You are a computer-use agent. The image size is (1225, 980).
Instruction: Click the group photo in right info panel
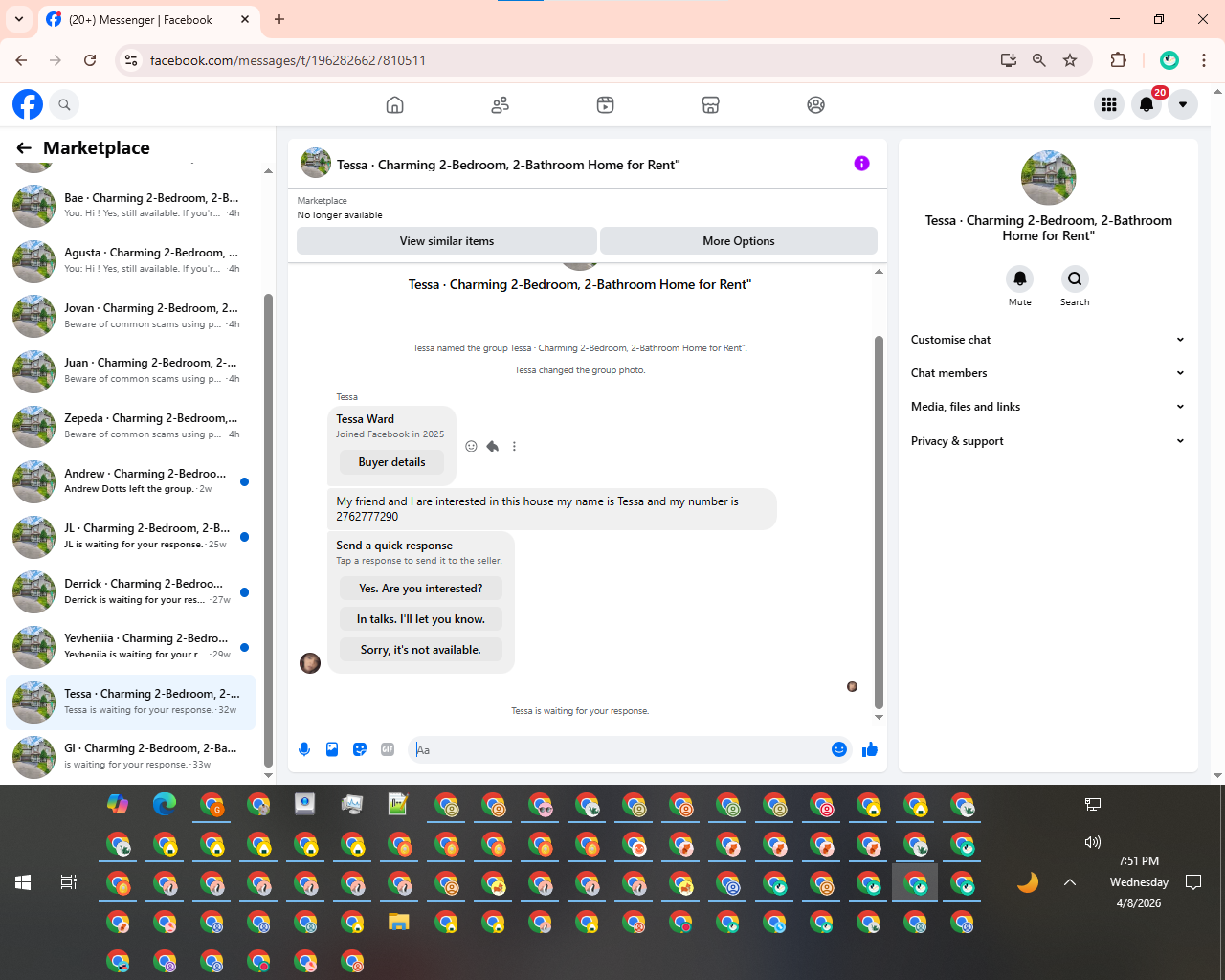(1049, 178)
